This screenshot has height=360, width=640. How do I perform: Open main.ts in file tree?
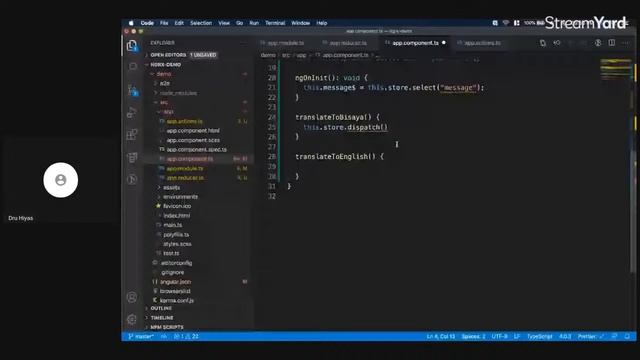pos(173,225)
